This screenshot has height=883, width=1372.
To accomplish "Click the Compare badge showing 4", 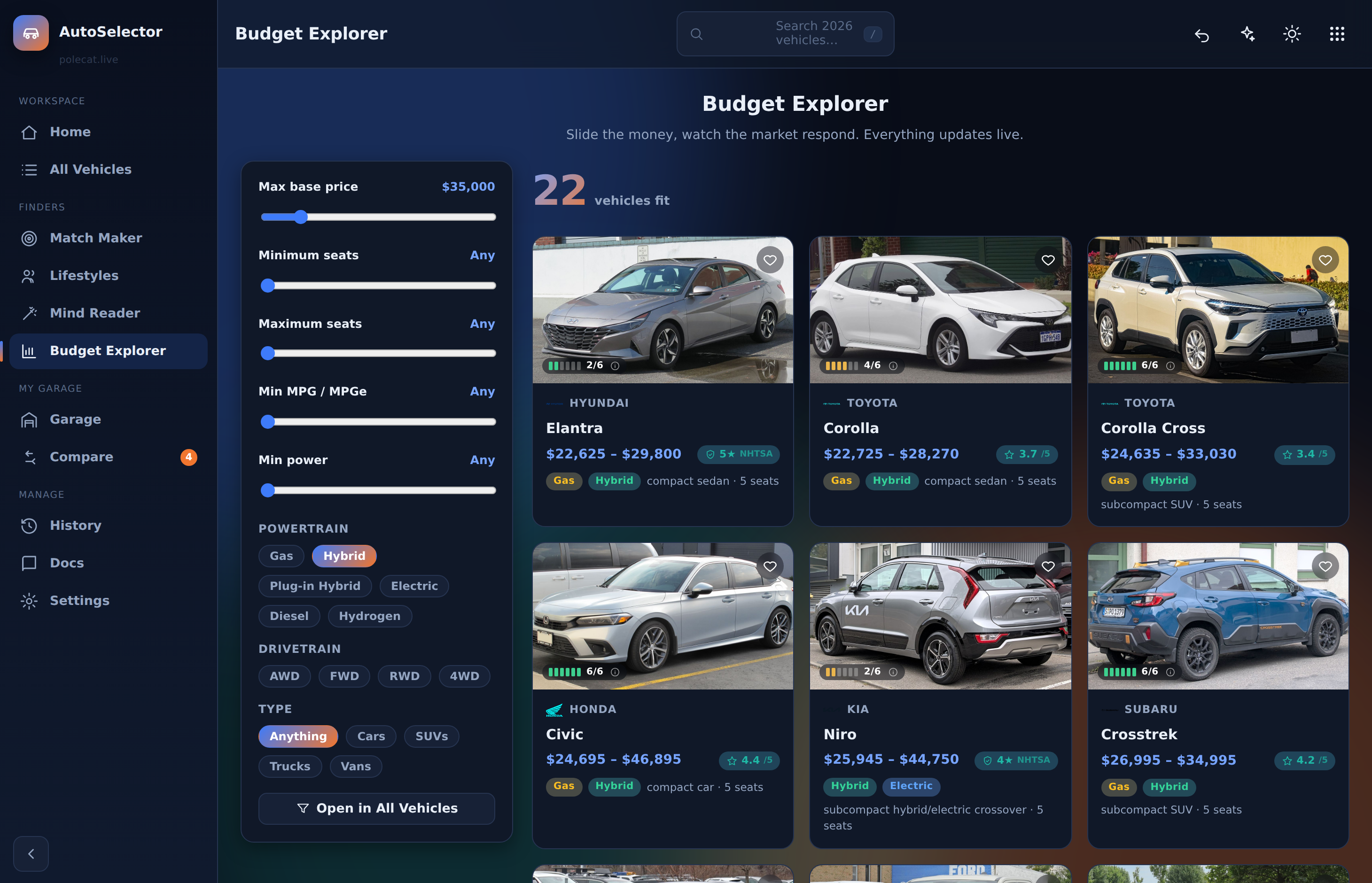I will click(189, 457).
